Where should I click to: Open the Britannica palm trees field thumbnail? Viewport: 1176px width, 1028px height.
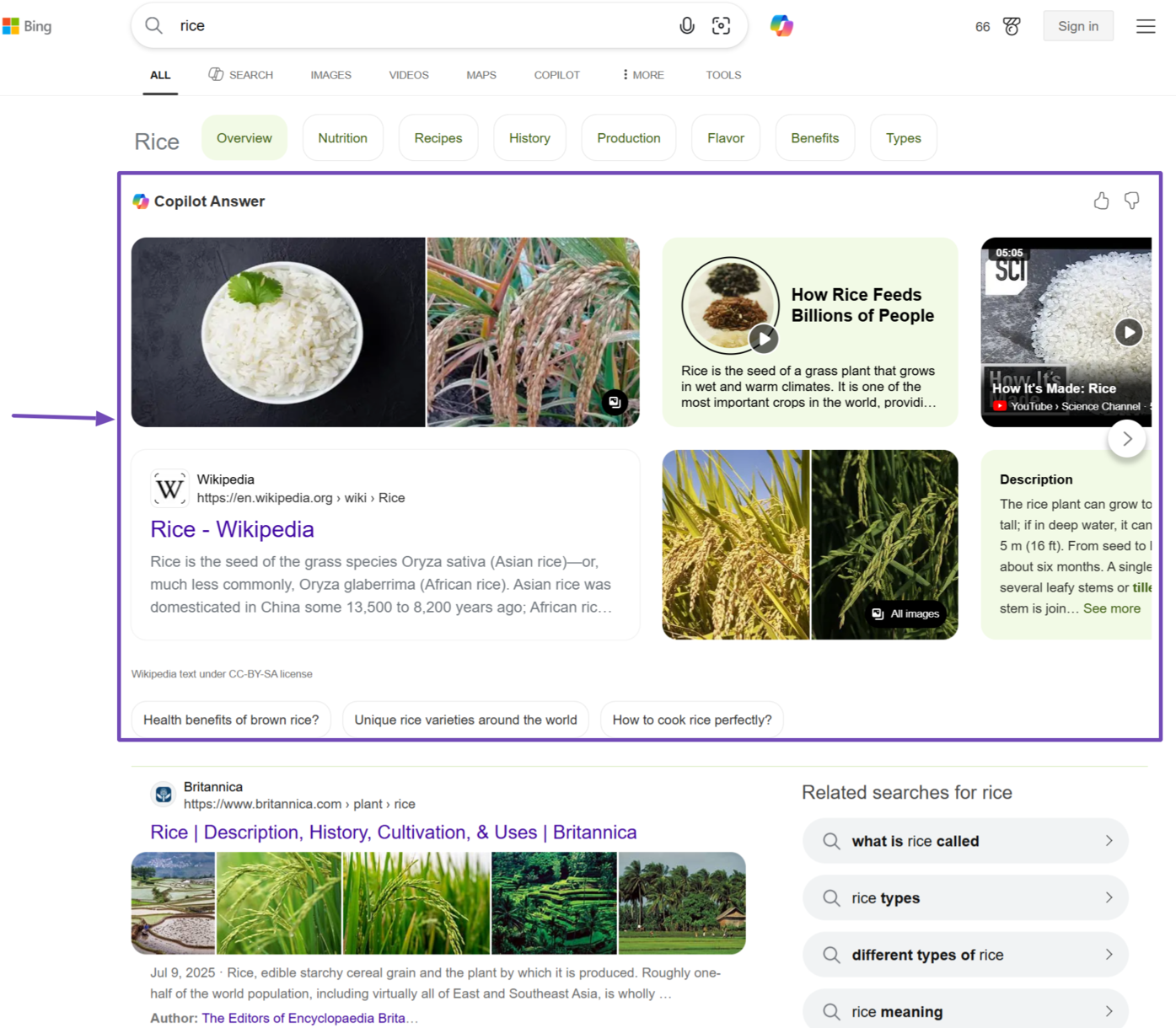(682, 903)
